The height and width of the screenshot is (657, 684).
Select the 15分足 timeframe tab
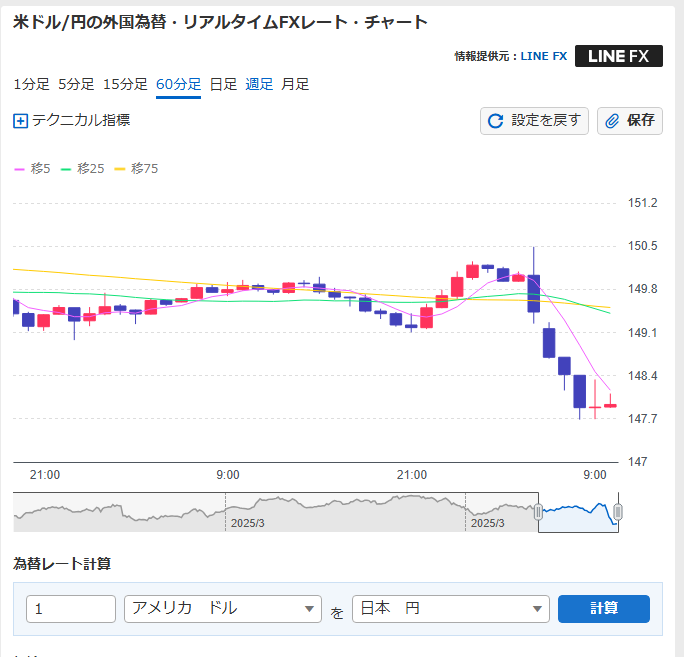(x=125, y=84)
